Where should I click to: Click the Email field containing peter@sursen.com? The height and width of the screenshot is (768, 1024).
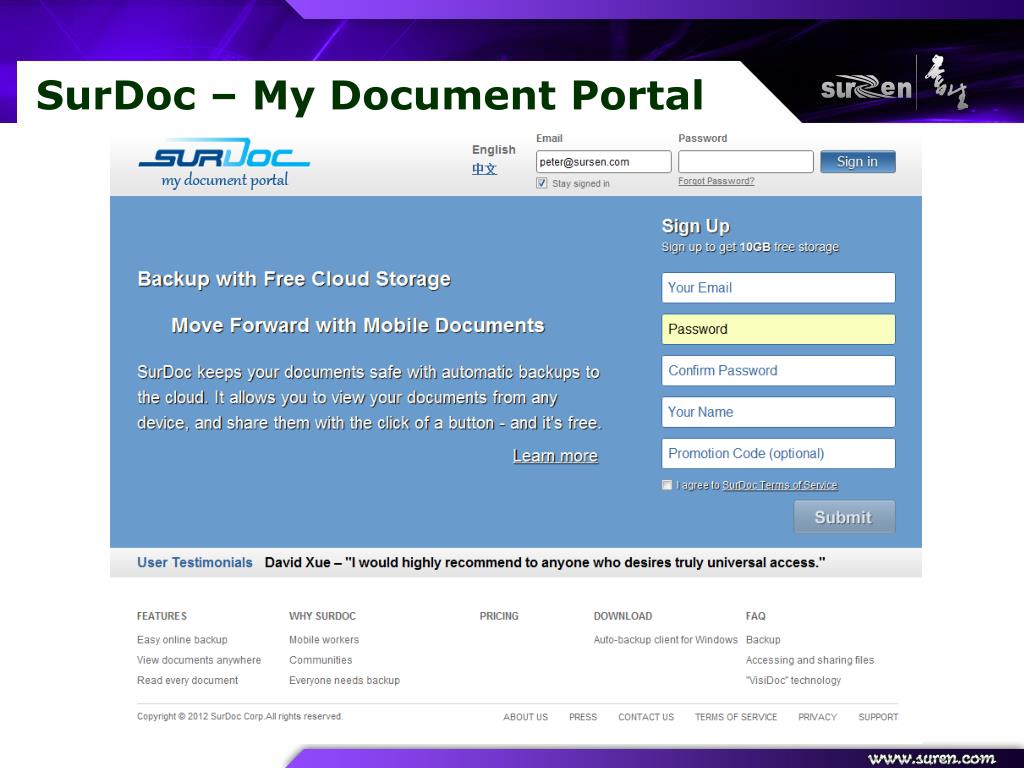(x=603, y=162)
